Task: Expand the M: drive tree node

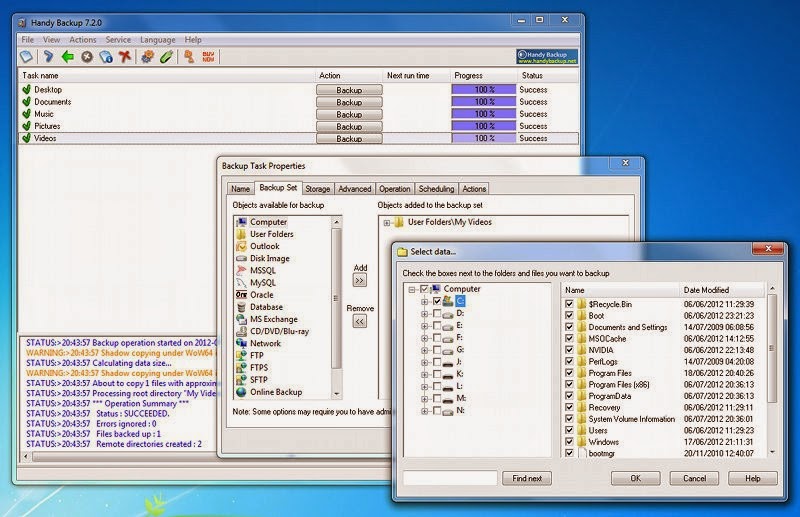Action: (424, 399)
